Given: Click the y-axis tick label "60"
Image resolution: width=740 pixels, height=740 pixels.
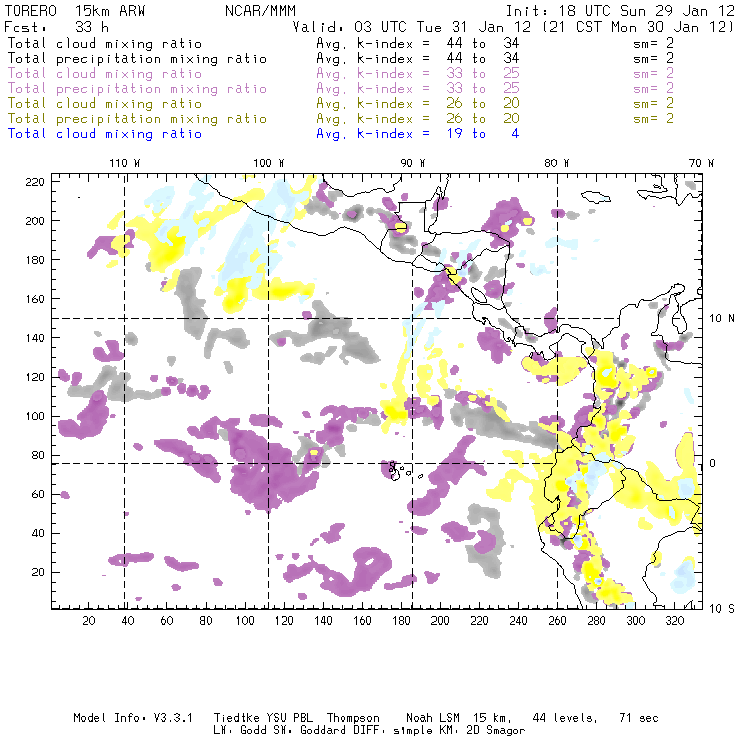Looking at the screenshot, I should [x=38, y=494].
